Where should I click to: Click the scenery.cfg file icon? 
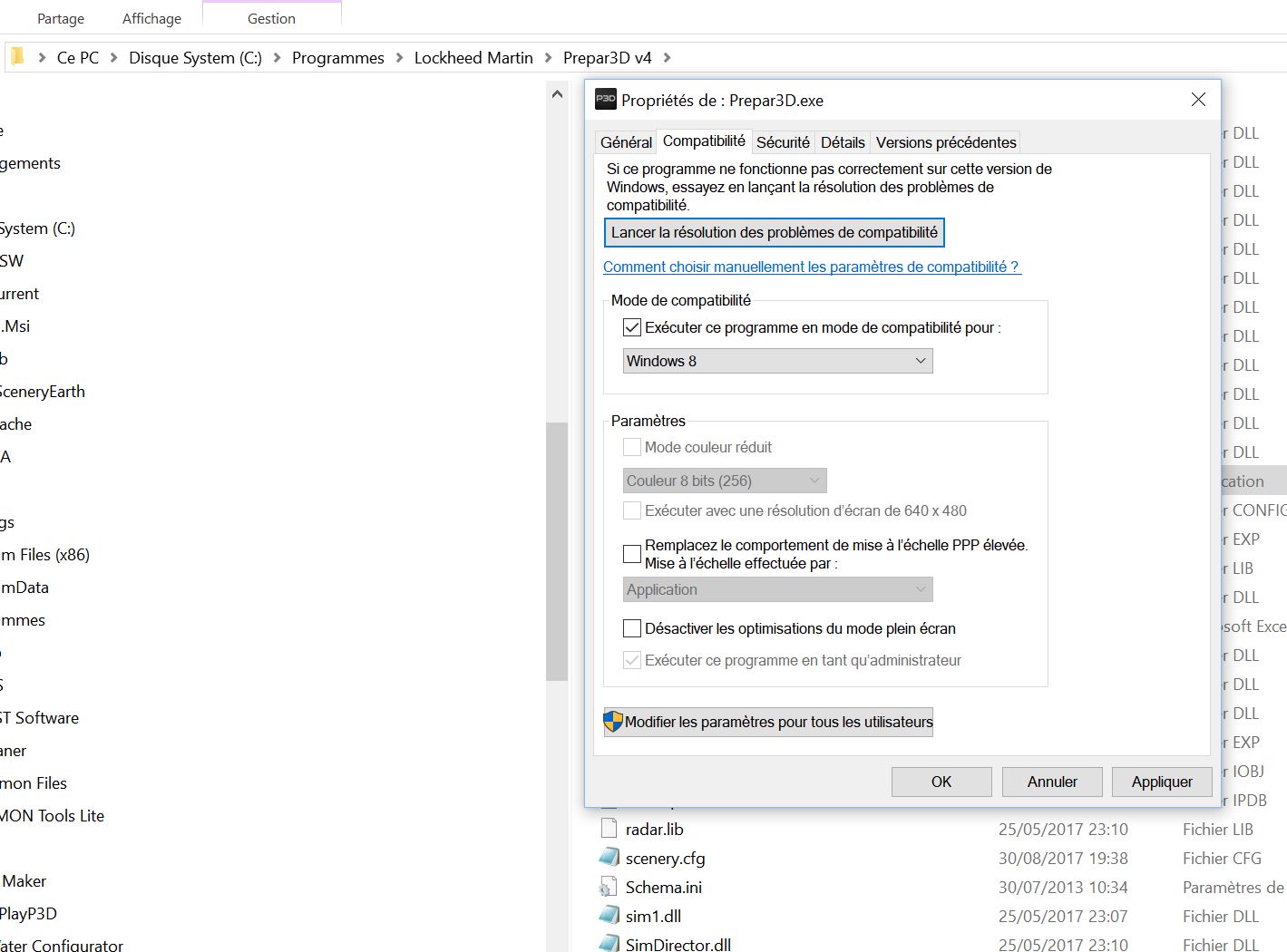(609, 858)
